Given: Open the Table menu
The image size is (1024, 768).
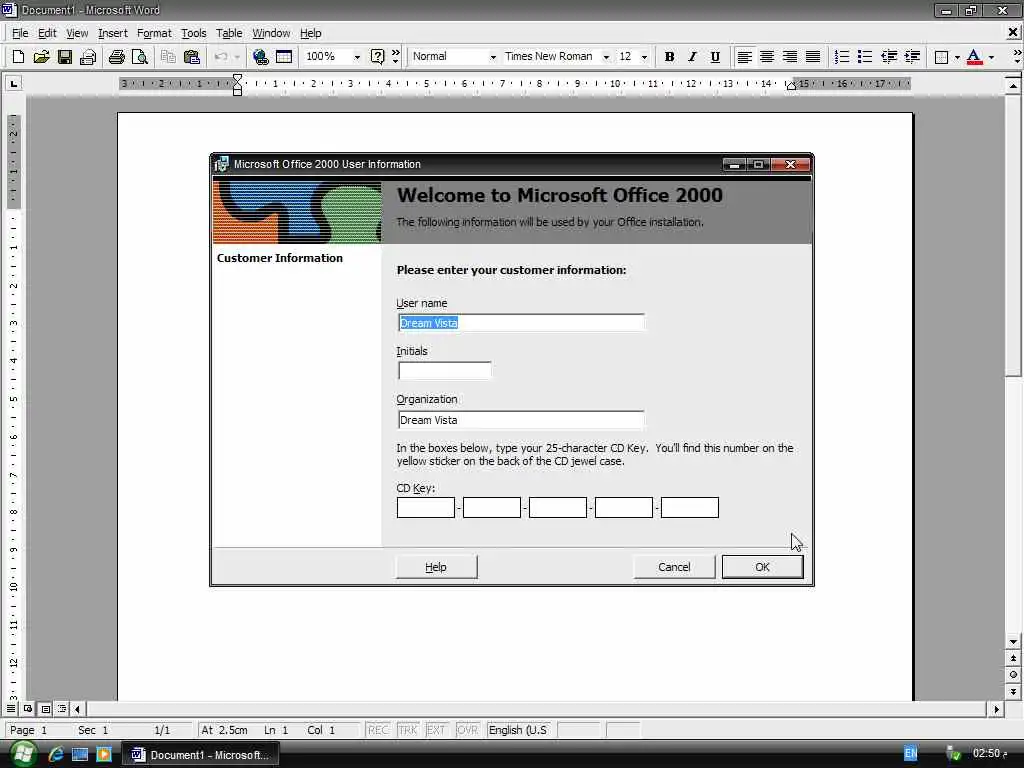Looking at the screenshot, I should click(229, 33).
